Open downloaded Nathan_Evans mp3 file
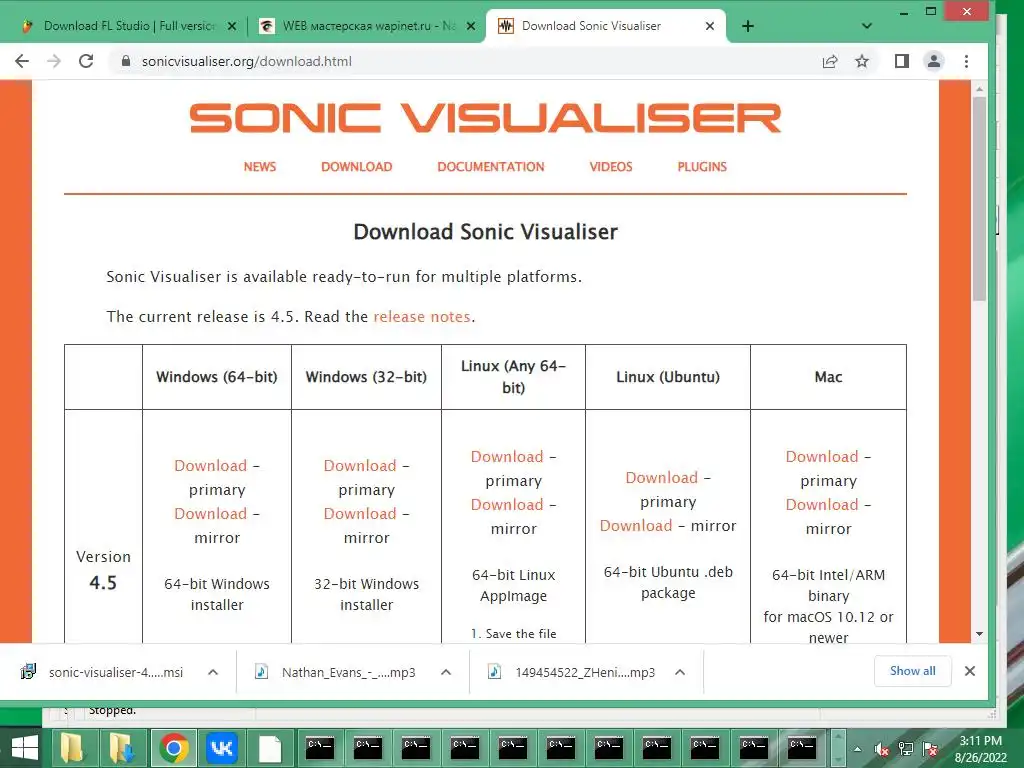Viewport: 1024px width, 768px height. pos(336,672)
